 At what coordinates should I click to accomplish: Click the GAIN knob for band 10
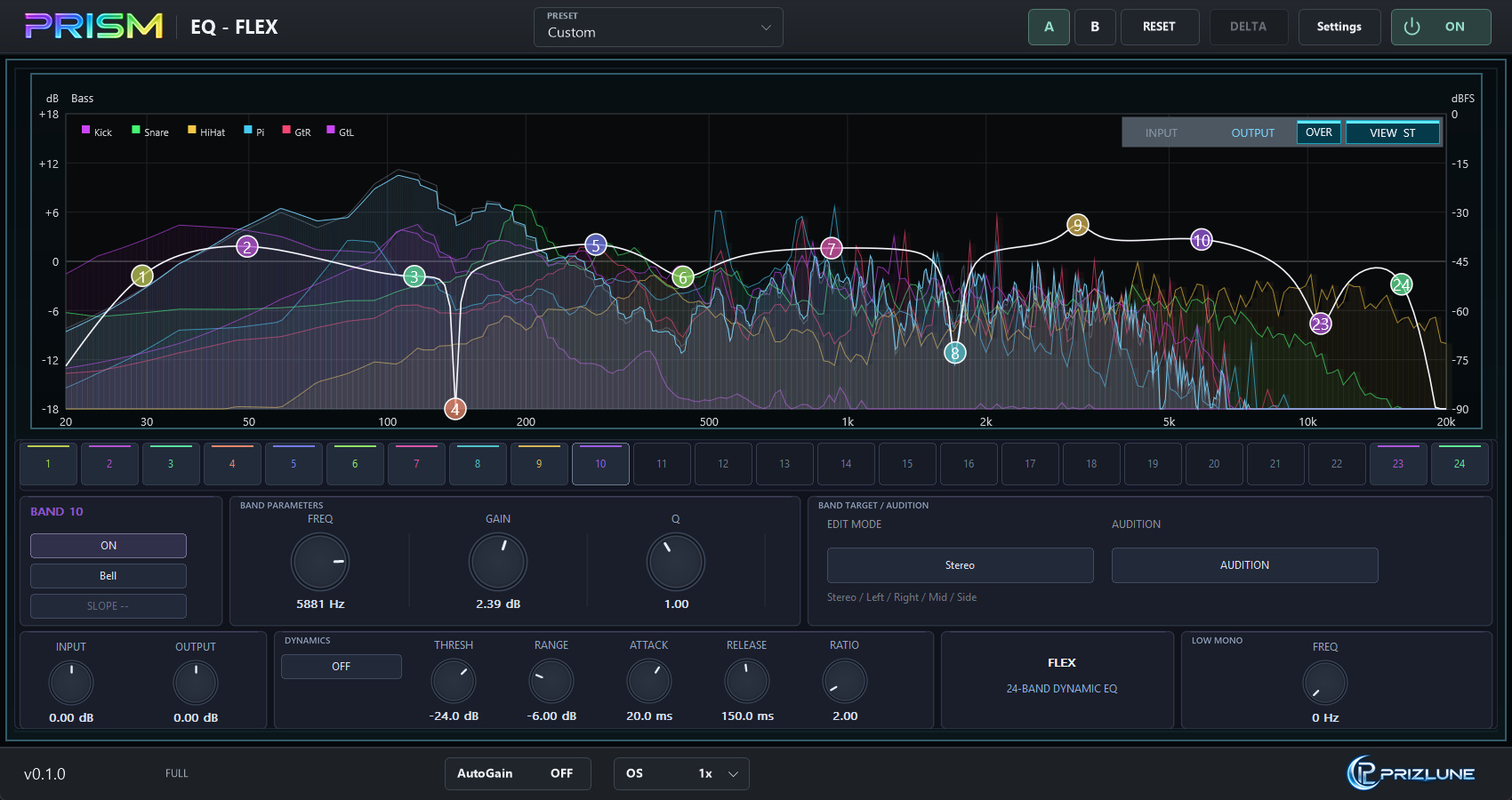(x=498, y=562)
